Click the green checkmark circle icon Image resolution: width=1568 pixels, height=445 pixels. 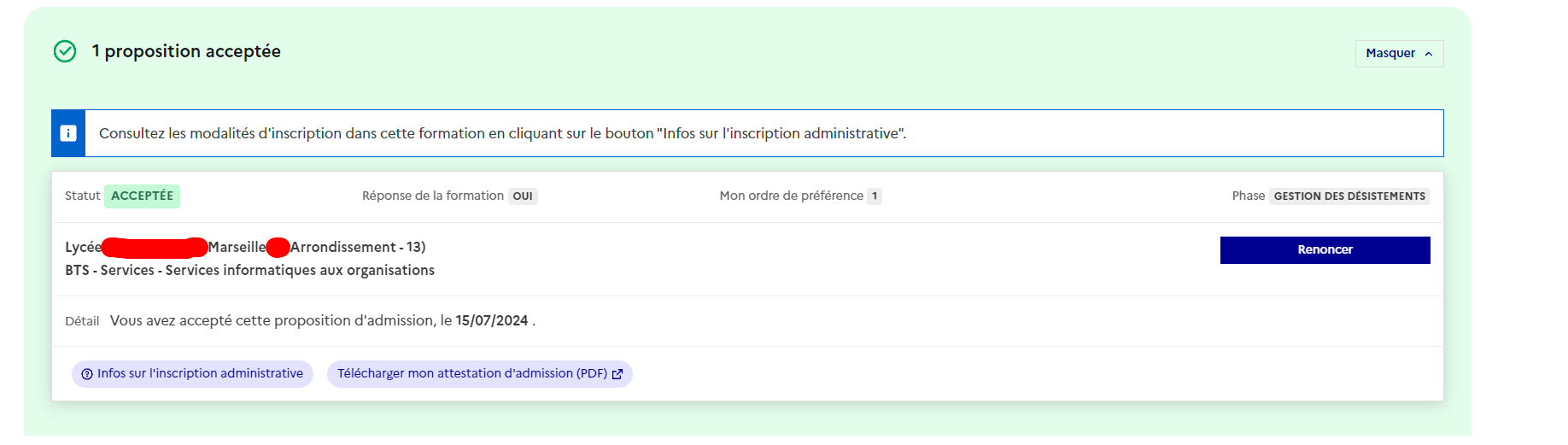[65, 52]
